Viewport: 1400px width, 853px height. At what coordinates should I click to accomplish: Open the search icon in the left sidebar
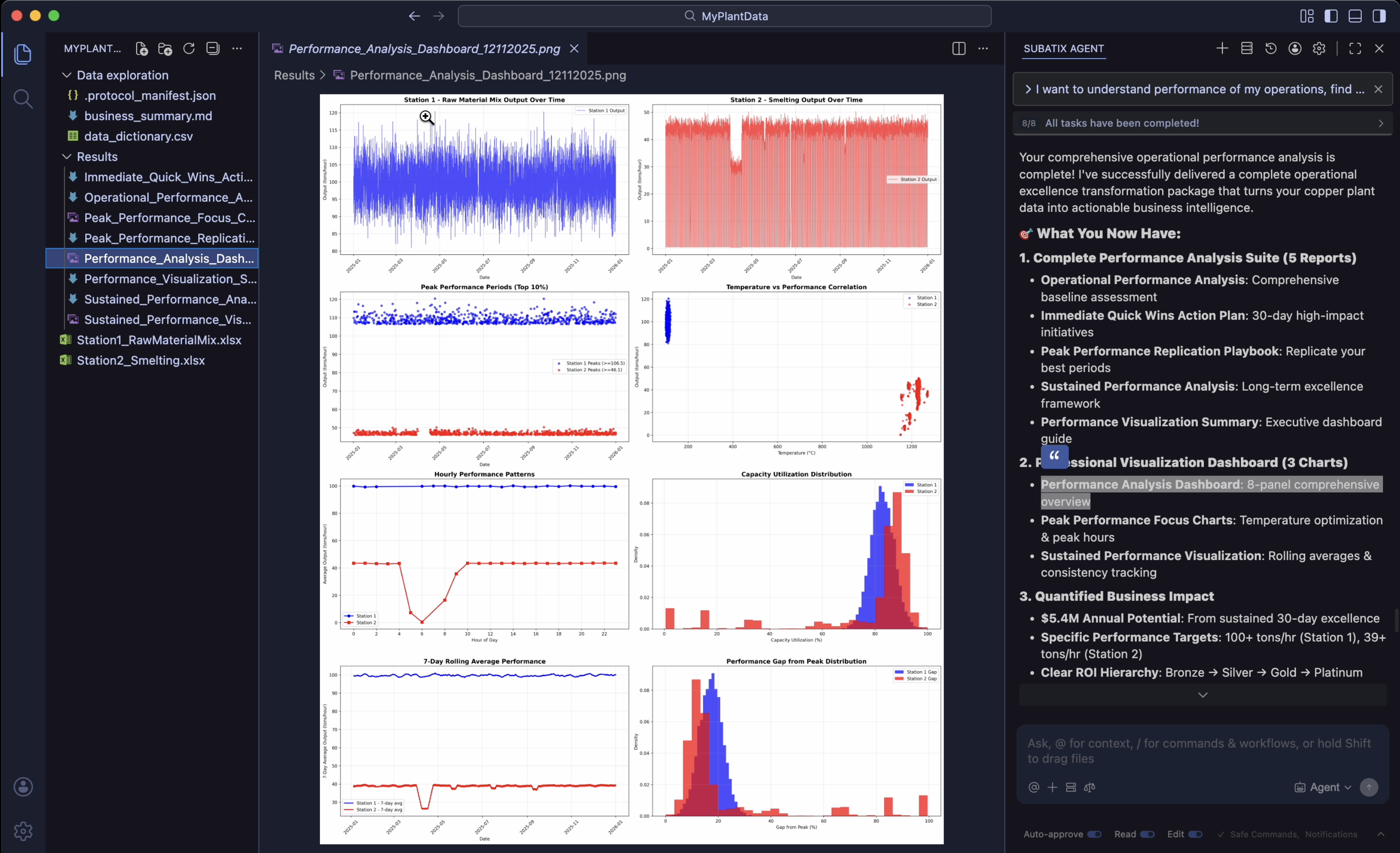23,98
